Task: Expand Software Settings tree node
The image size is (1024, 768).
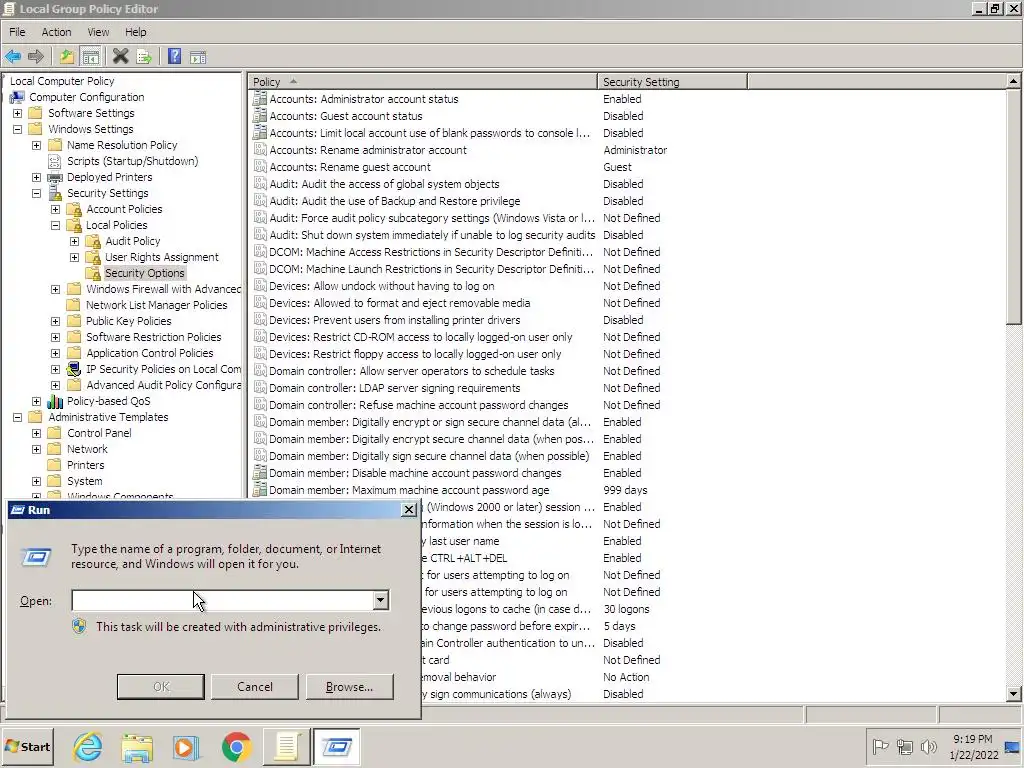Action: coord(18,113)
